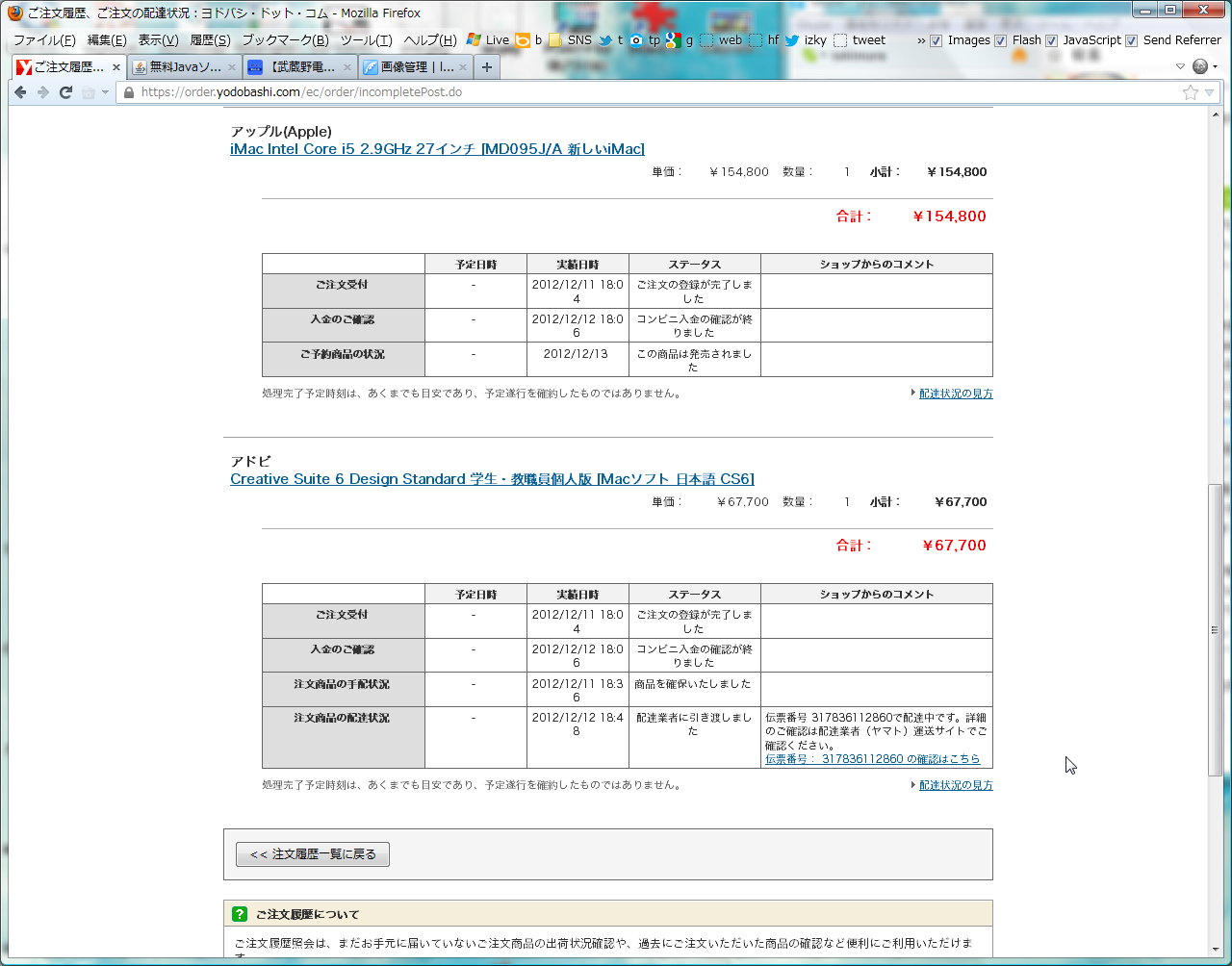The image size is (1232, 966).
Task: Close the 無料Javaソ tab
Action: pyautogui.click(x=232, y=67)
